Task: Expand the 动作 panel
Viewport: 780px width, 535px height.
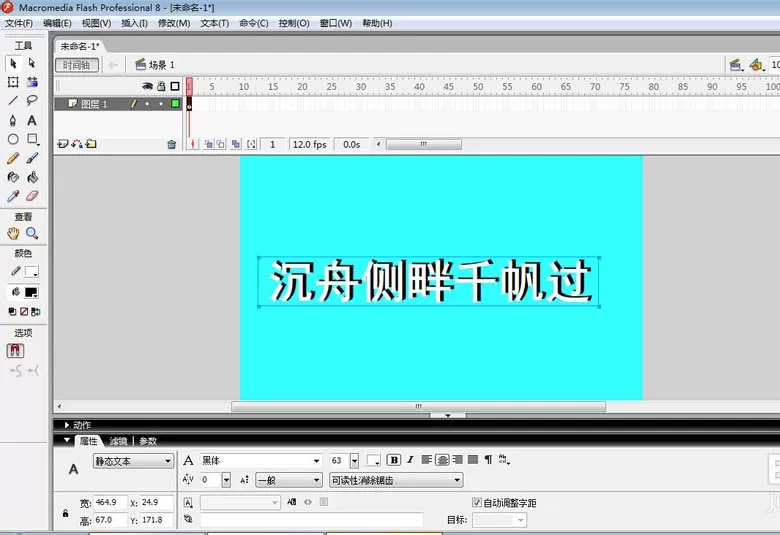Action: 67,425
